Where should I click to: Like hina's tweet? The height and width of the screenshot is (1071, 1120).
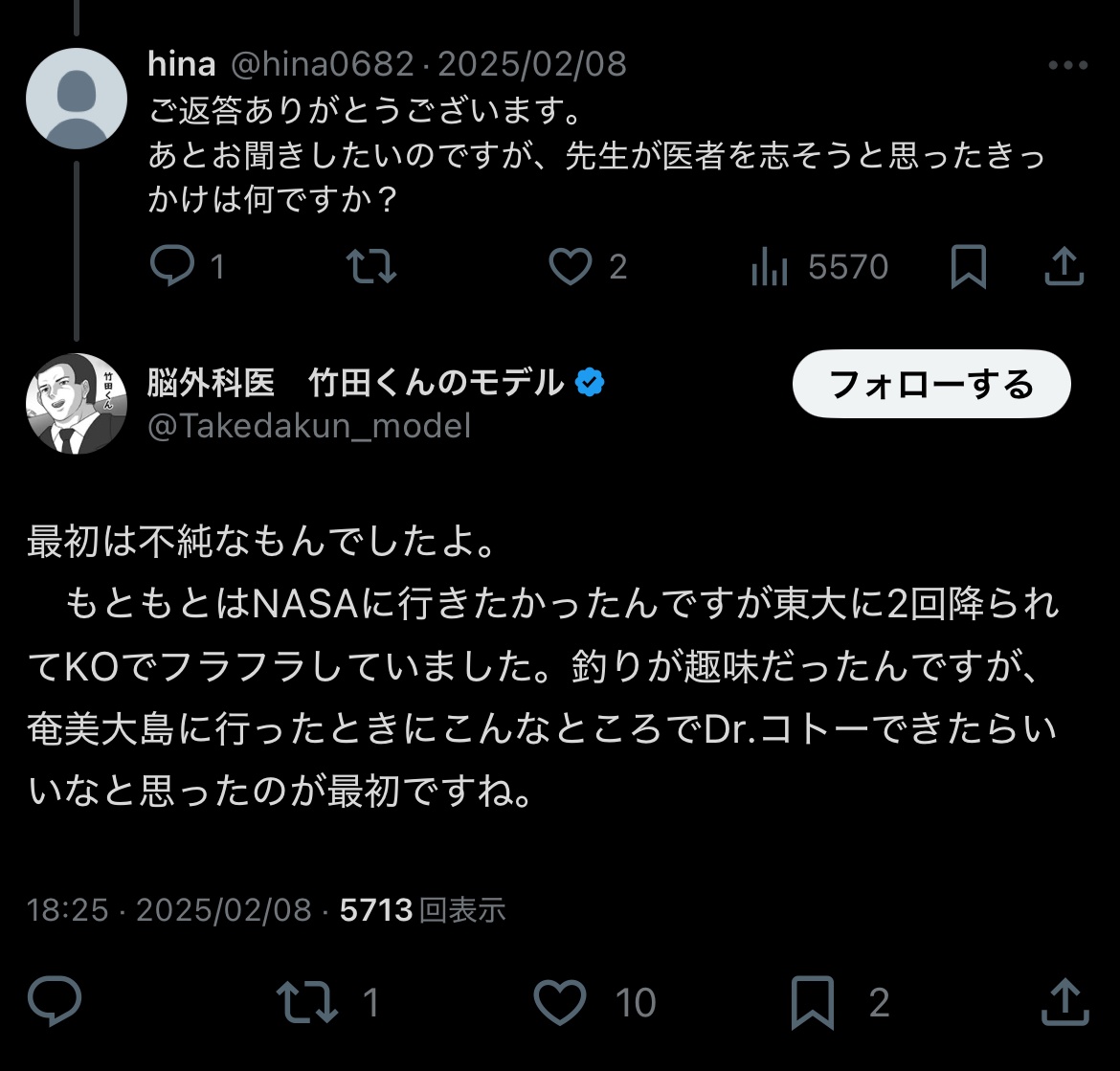571,266
